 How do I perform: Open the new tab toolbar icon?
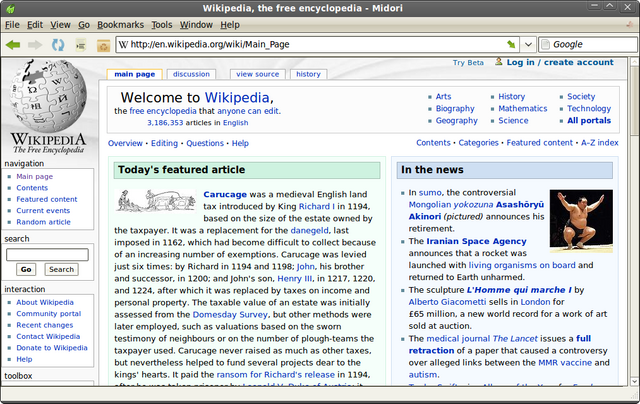point(81,45)
